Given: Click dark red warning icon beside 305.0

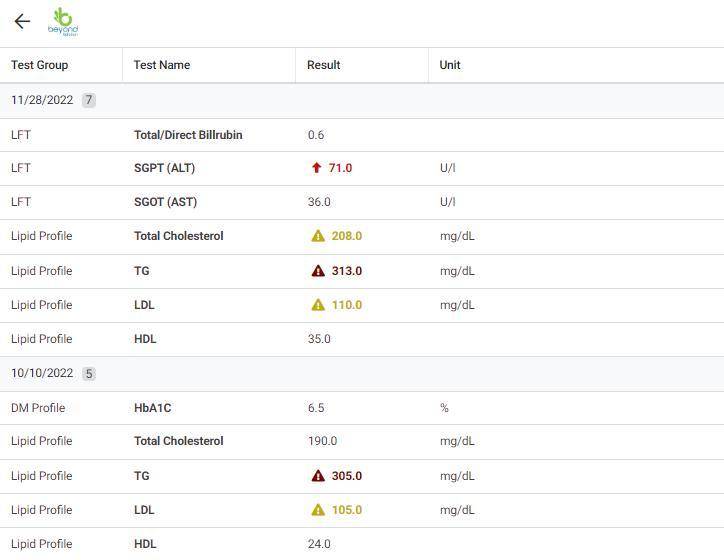Looking at the screenshot, I should [318, 476].
